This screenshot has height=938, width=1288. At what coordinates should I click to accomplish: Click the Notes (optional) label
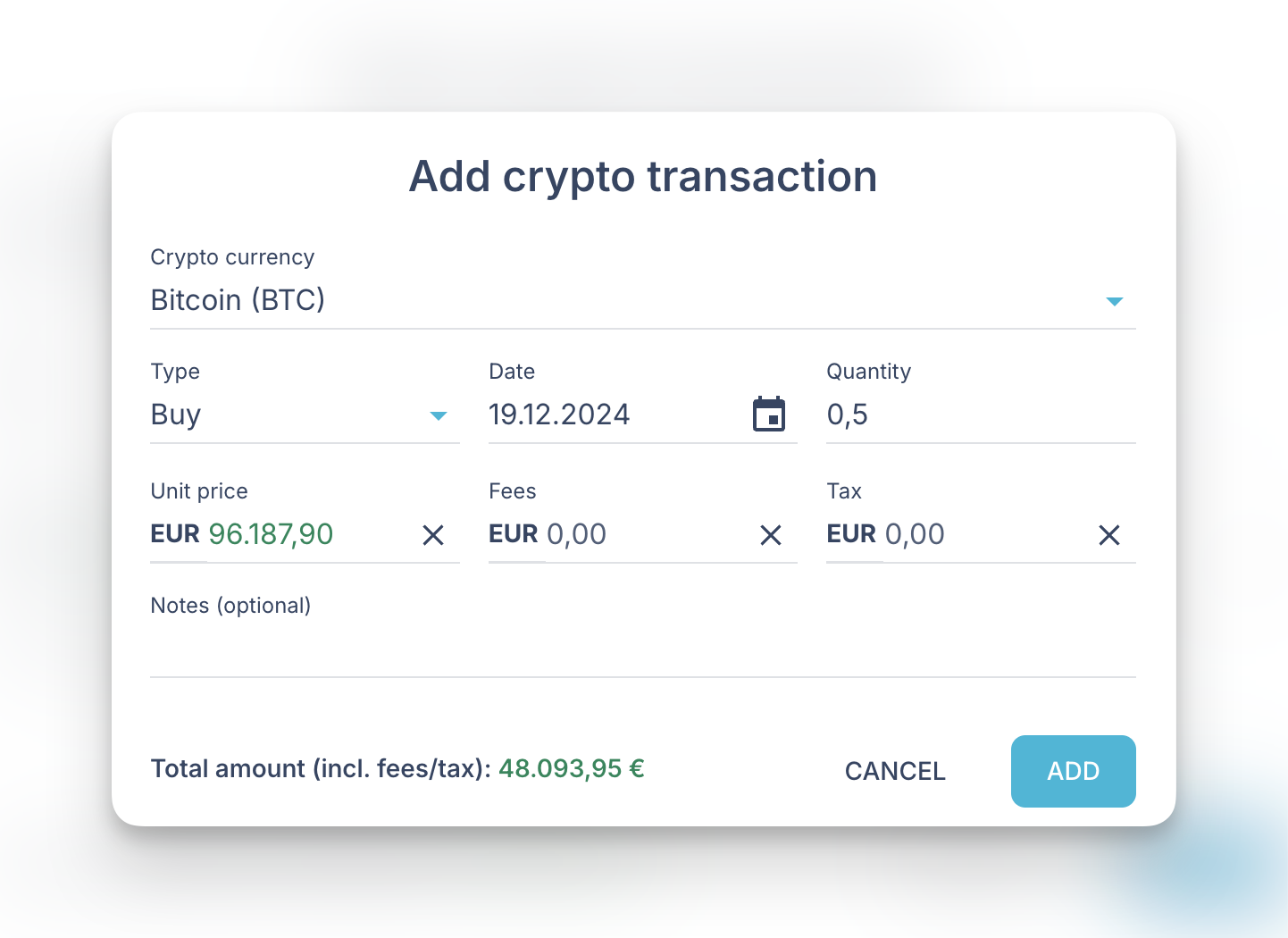coord(230,606)
